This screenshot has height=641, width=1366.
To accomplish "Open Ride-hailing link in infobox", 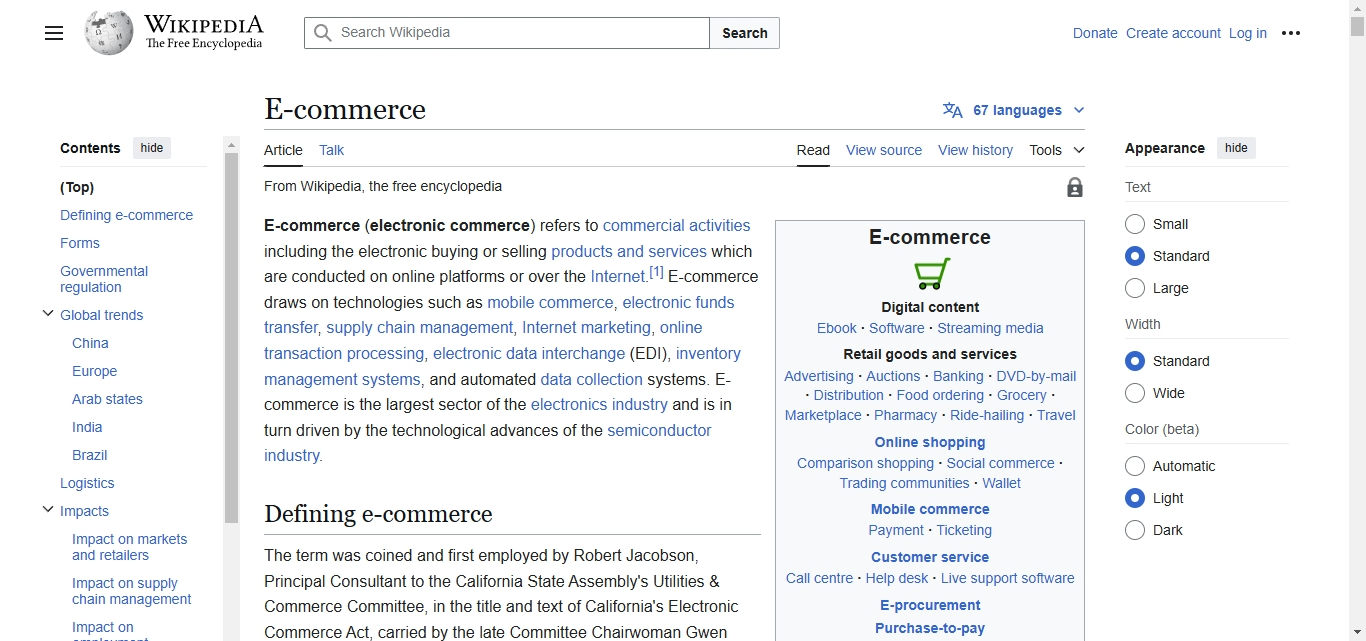I will (x=987, y=415).
